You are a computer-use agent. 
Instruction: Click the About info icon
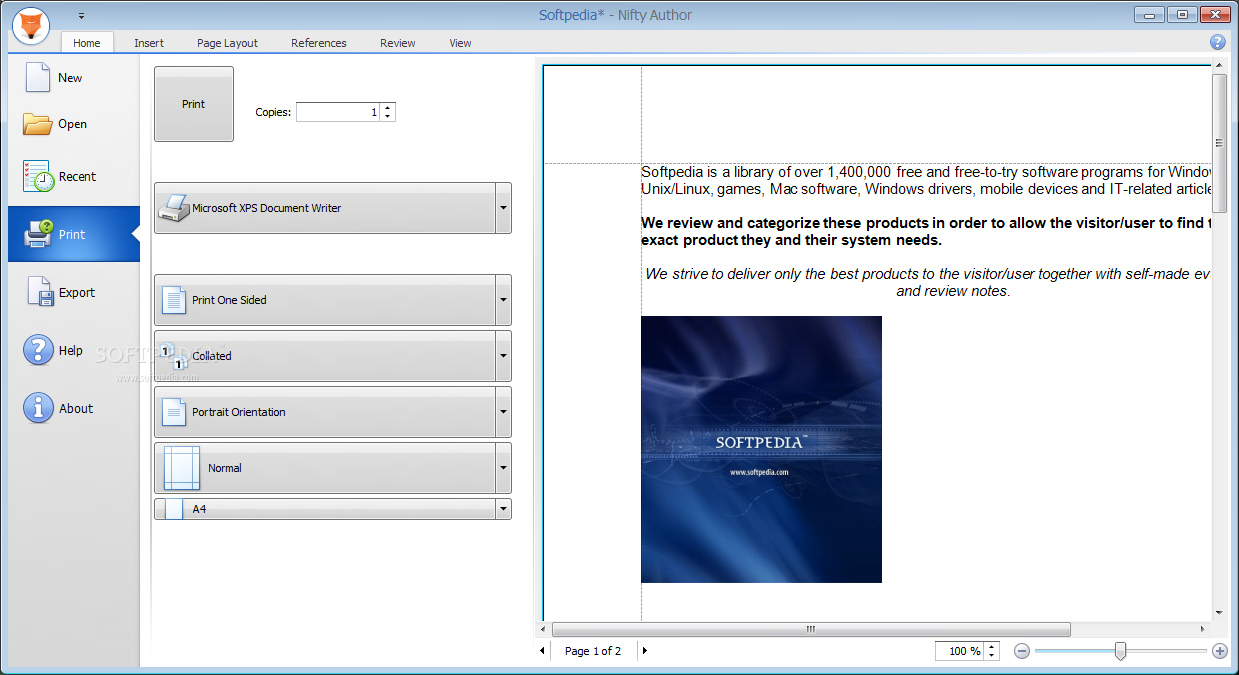pos(38,408)
